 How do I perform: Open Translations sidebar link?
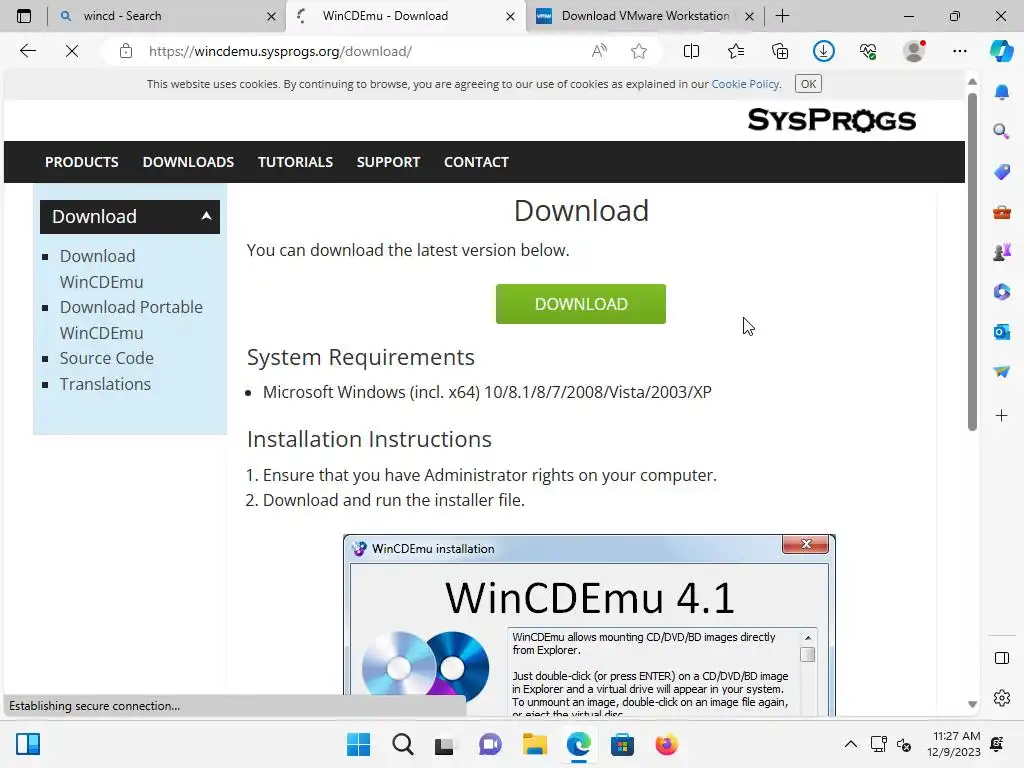pyautogui.click(x=105, y=384)
